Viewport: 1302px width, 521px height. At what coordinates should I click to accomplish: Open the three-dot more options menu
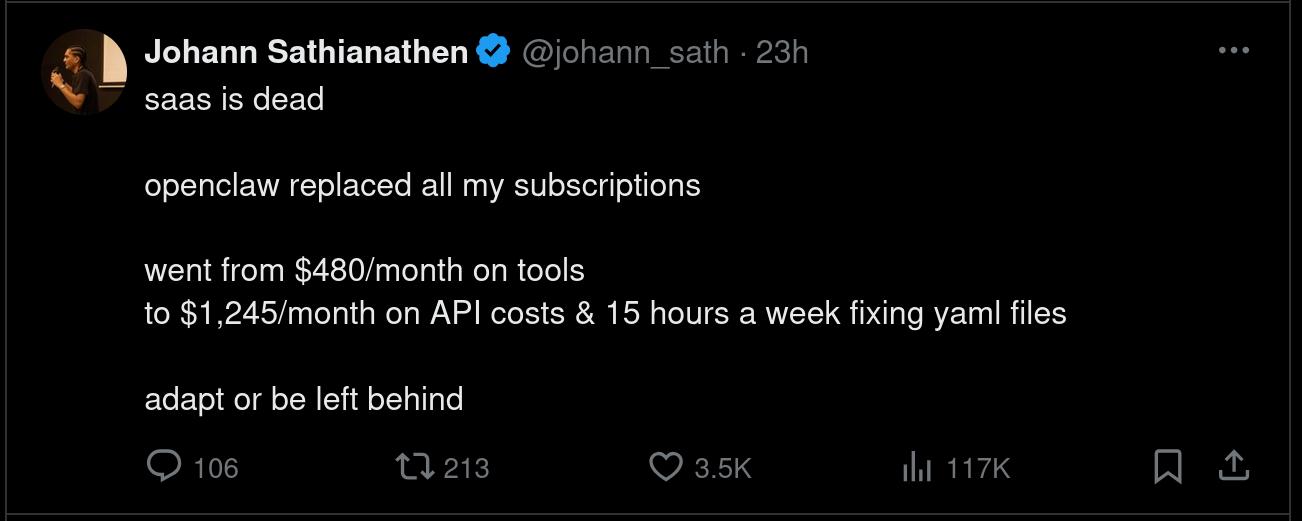click(1234, 51)
